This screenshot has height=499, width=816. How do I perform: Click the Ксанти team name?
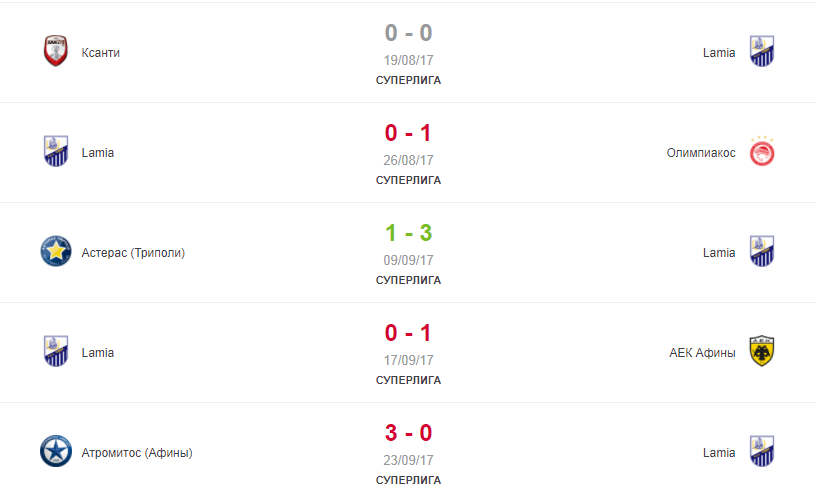[x=100, y=53]
